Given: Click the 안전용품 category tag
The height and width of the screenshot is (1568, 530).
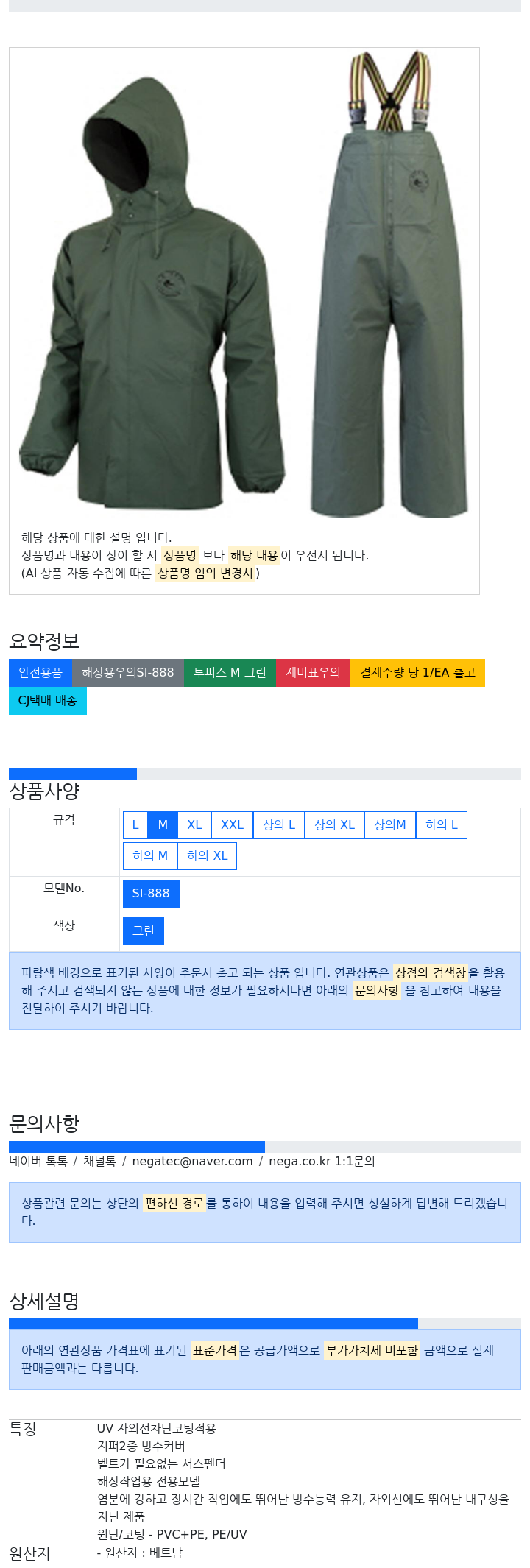Looking at the screenshot, I should tap(40, 672).
